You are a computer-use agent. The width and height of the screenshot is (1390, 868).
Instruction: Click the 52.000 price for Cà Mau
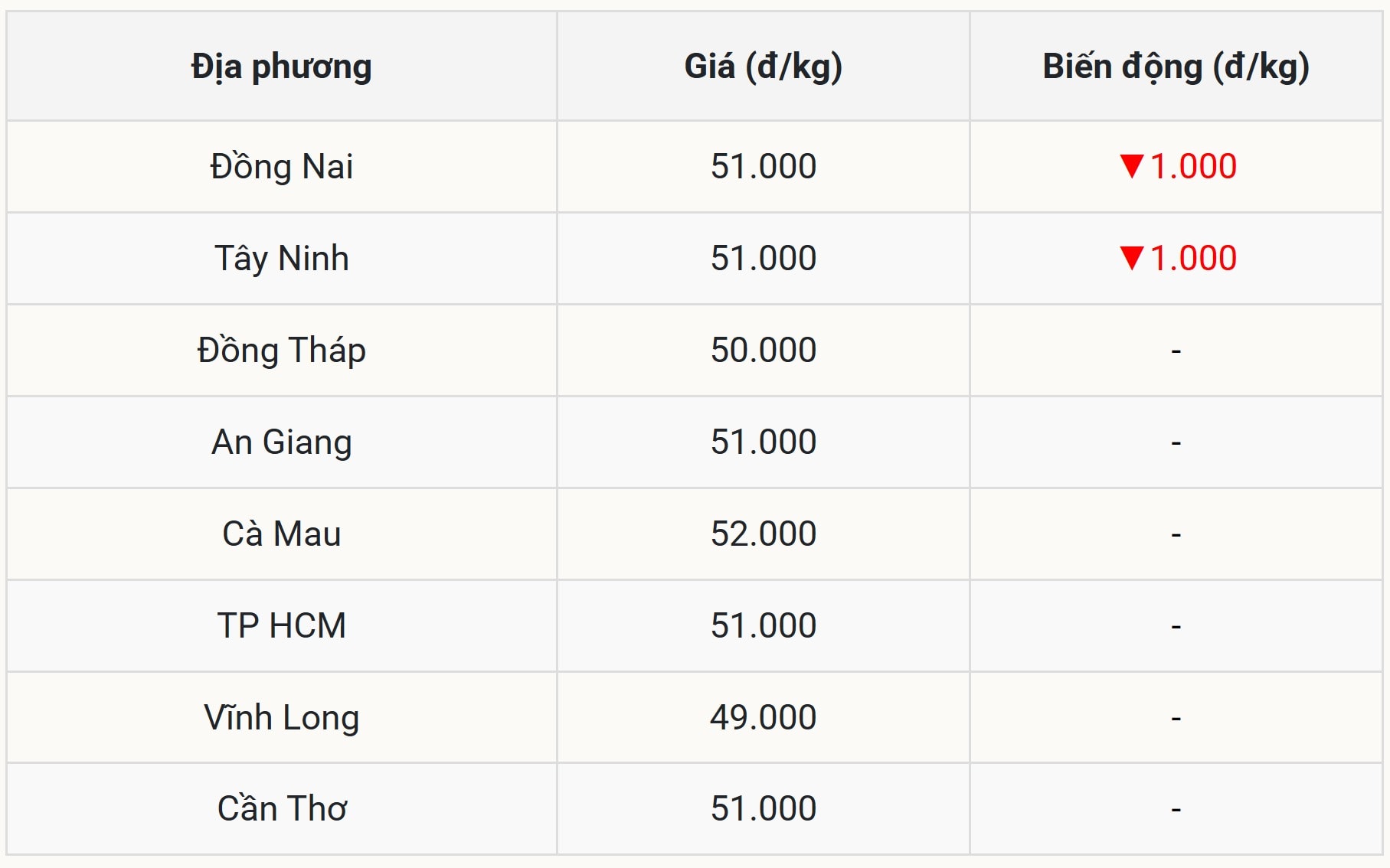pos(763,534)
